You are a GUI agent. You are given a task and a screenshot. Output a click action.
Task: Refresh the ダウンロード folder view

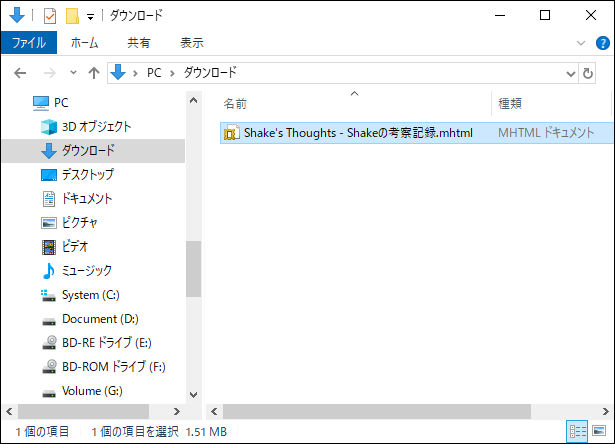588,73
